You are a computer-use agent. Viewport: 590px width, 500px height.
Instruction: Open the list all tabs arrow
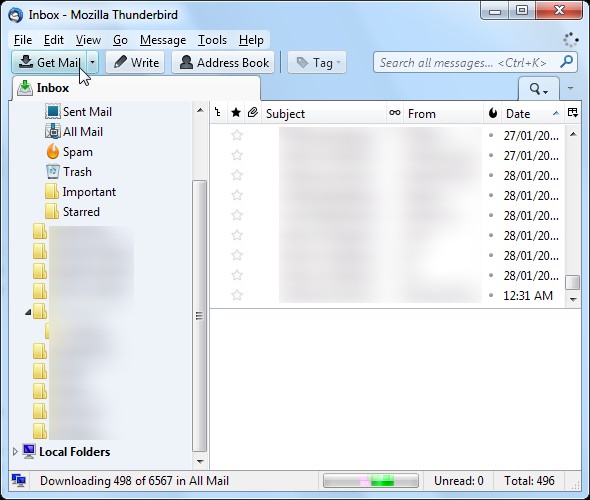coord(570,88)
